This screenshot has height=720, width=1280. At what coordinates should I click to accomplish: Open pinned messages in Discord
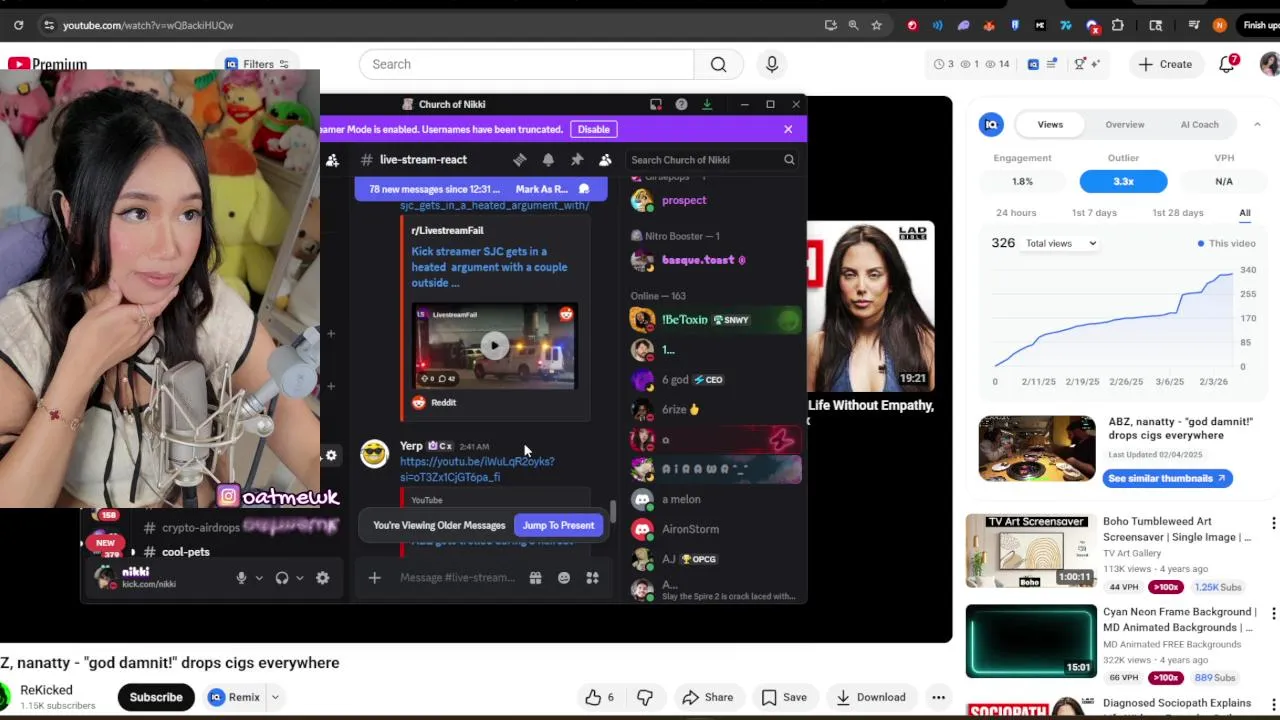click(x=577, y=160)
